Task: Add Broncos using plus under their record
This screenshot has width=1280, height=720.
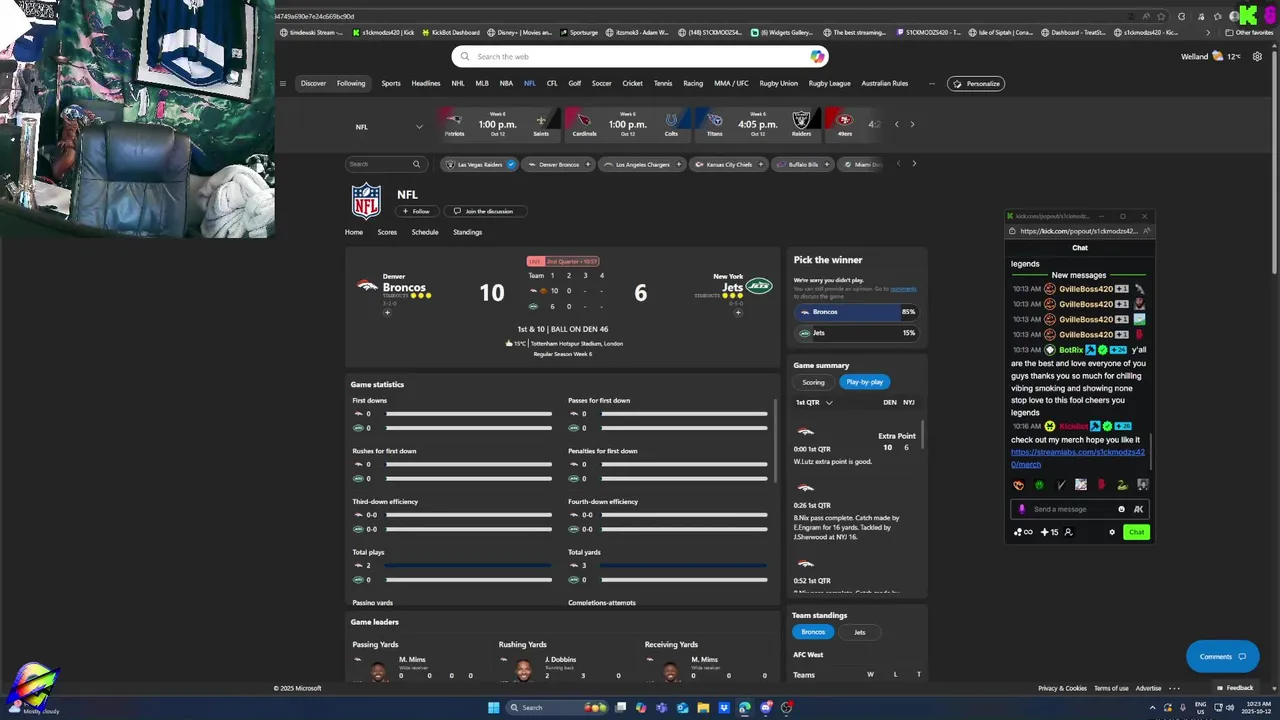Action: (387, 312)
